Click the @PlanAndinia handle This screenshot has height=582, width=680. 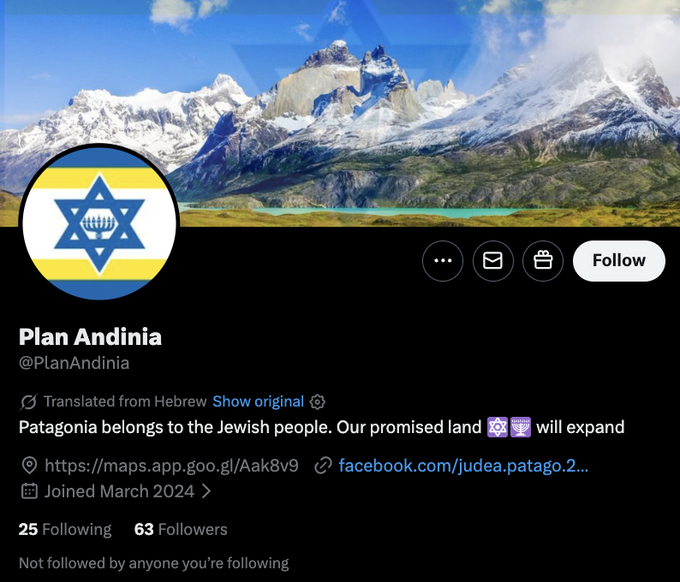[74, 363]
